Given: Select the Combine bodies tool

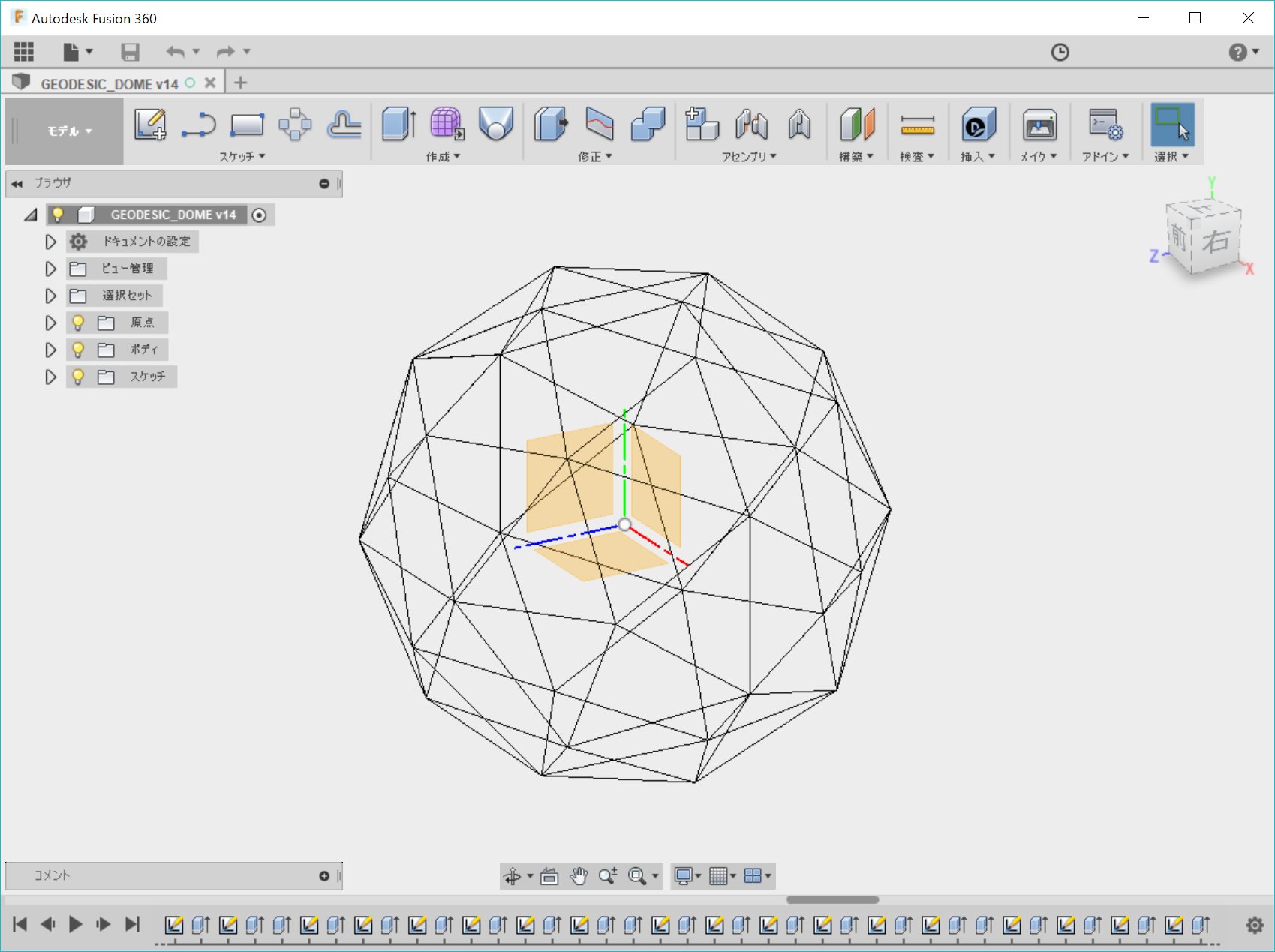Looking at the screenshot, I should pos(648,124).
